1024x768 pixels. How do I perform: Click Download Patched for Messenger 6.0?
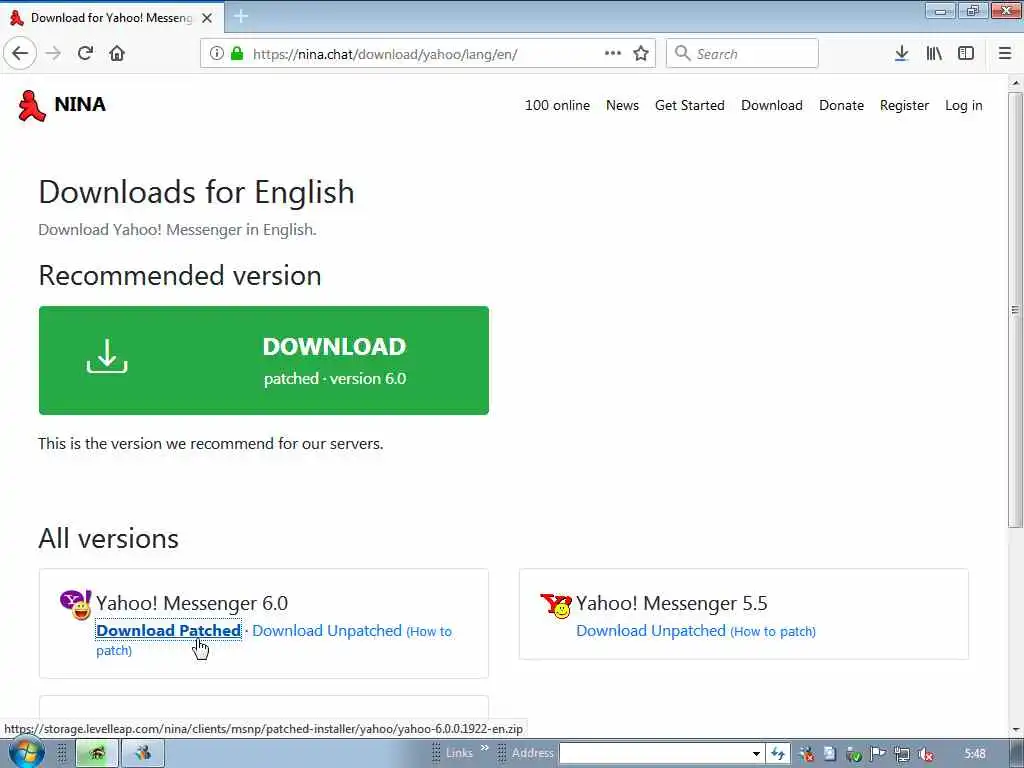[x=168, y=631]
